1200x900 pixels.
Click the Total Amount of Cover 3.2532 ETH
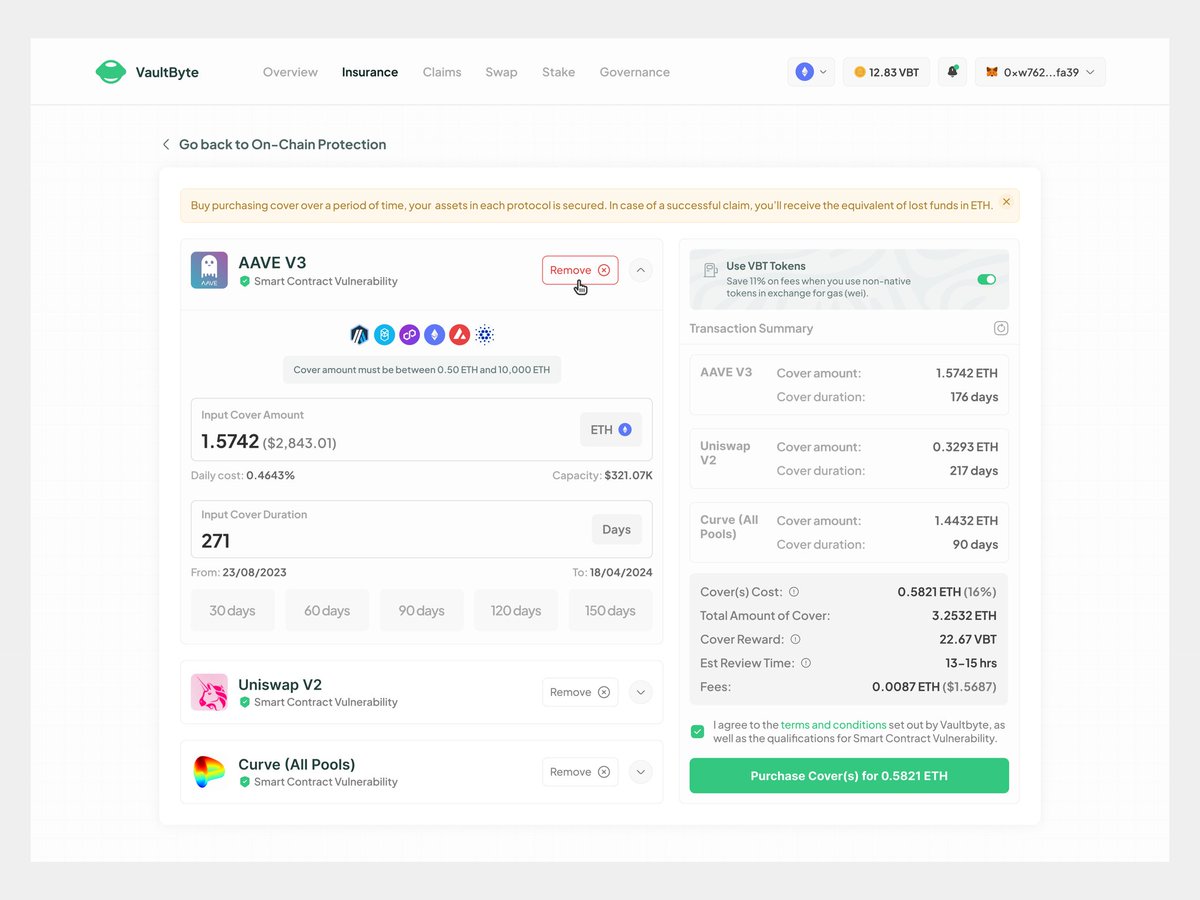pos(964,616)
